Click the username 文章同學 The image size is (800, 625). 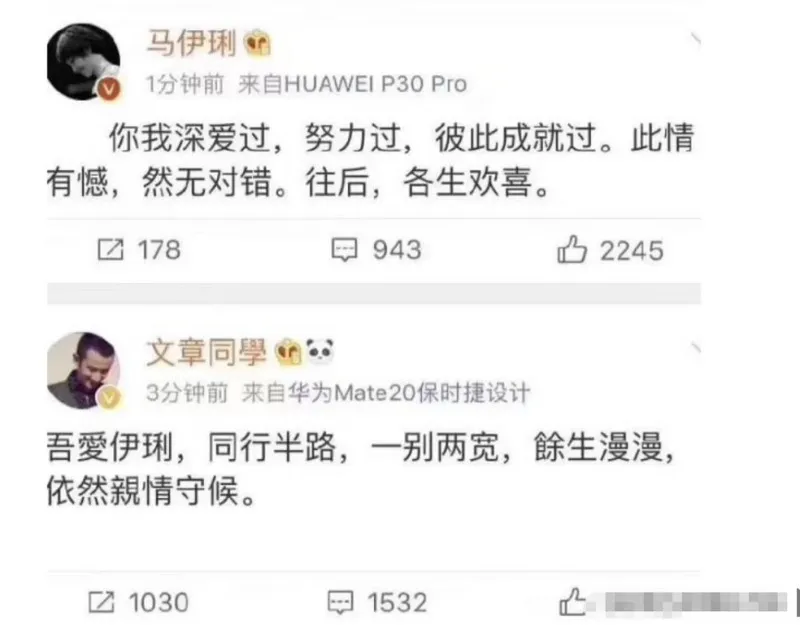206,352
